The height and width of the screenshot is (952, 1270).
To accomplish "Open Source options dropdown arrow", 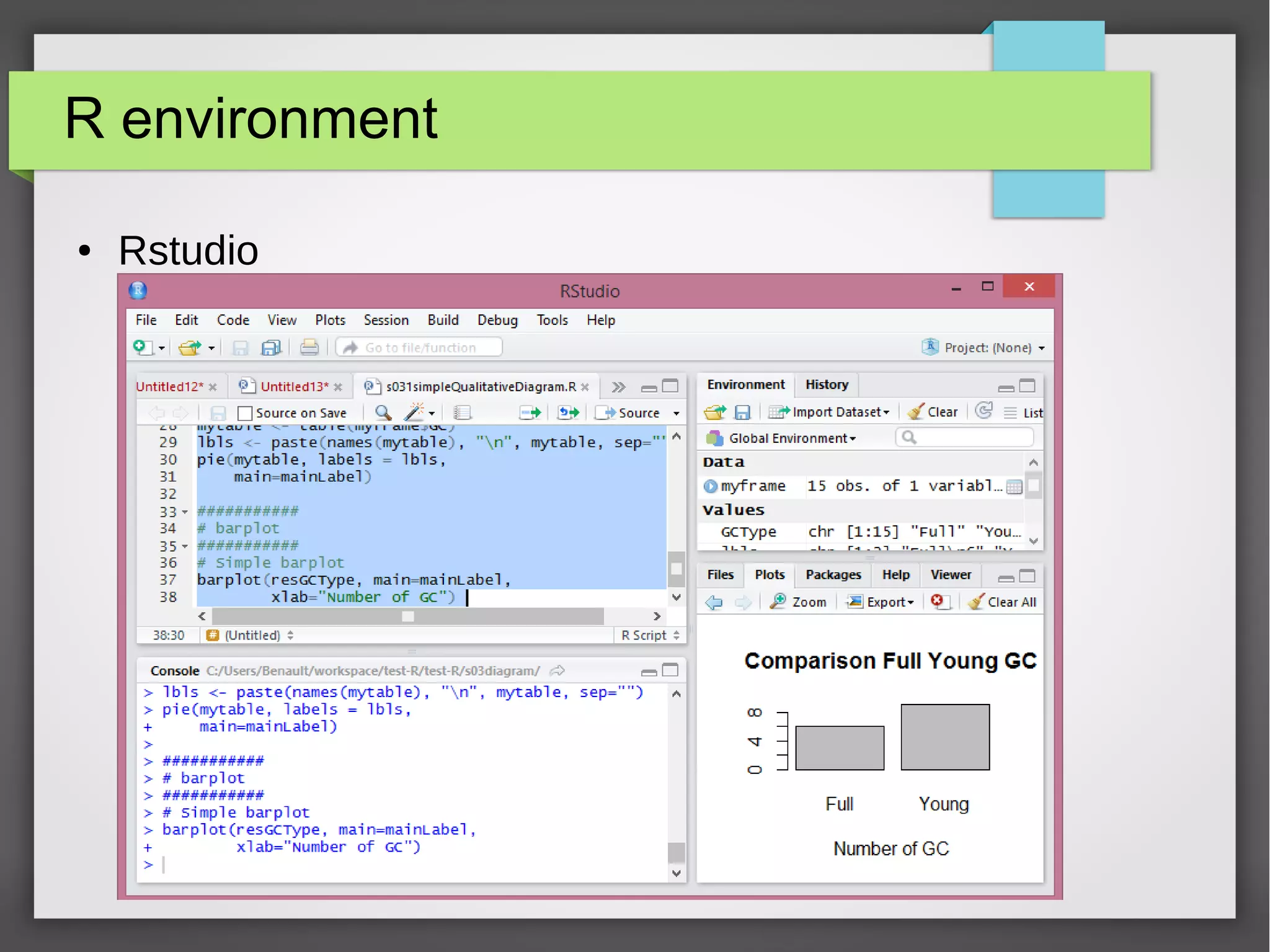I will pyautogui.click(x=677, y=413).
